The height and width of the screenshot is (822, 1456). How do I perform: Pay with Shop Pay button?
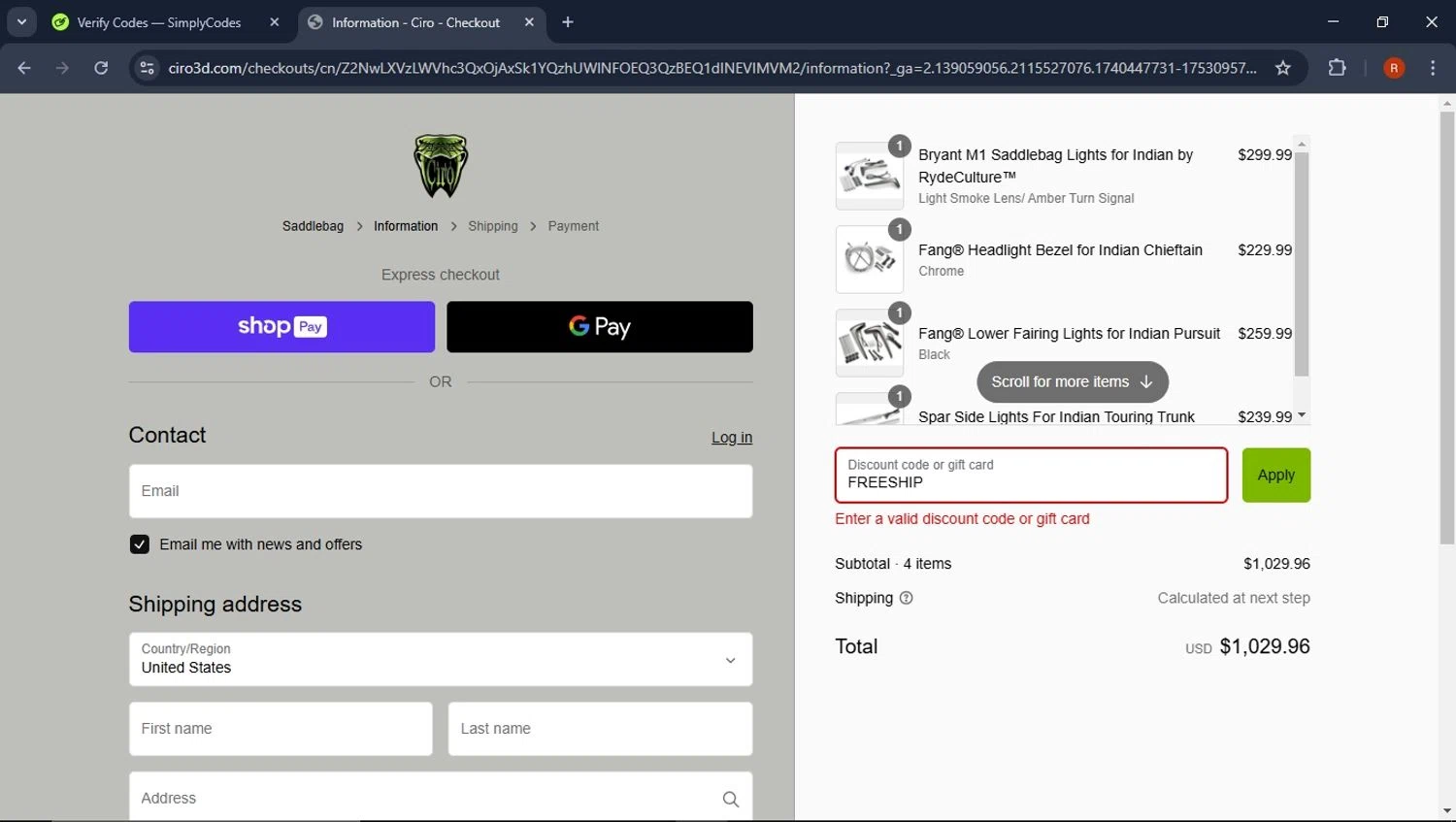pyautogui.click(x=281, y=327)
